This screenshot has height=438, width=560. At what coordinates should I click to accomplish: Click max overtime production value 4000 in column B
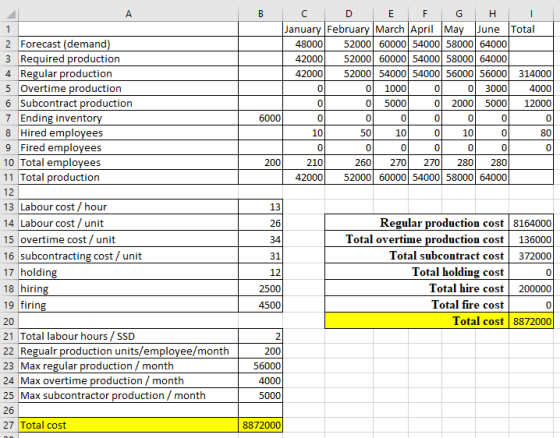(x=260, y=380)
